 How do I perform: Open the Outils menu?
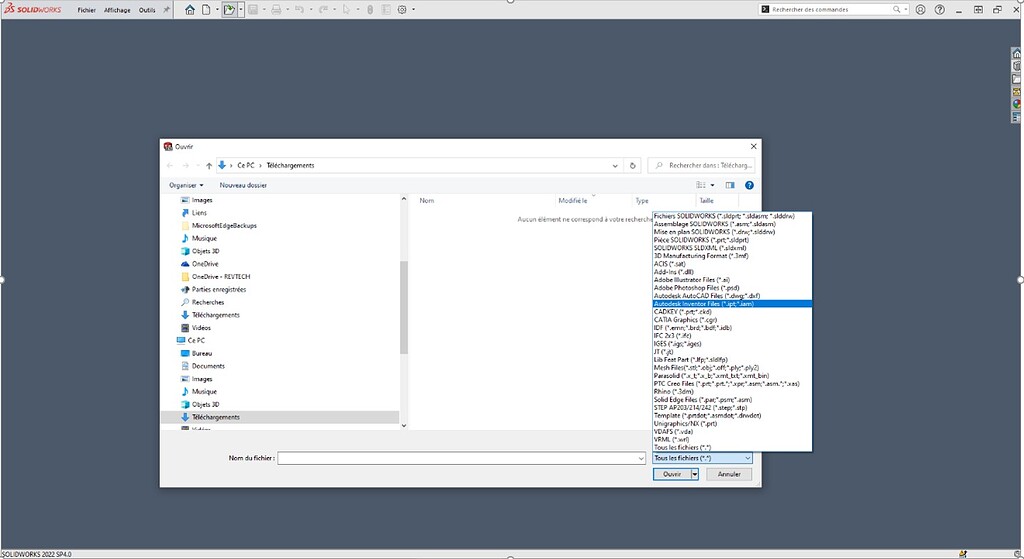[146, 9]
